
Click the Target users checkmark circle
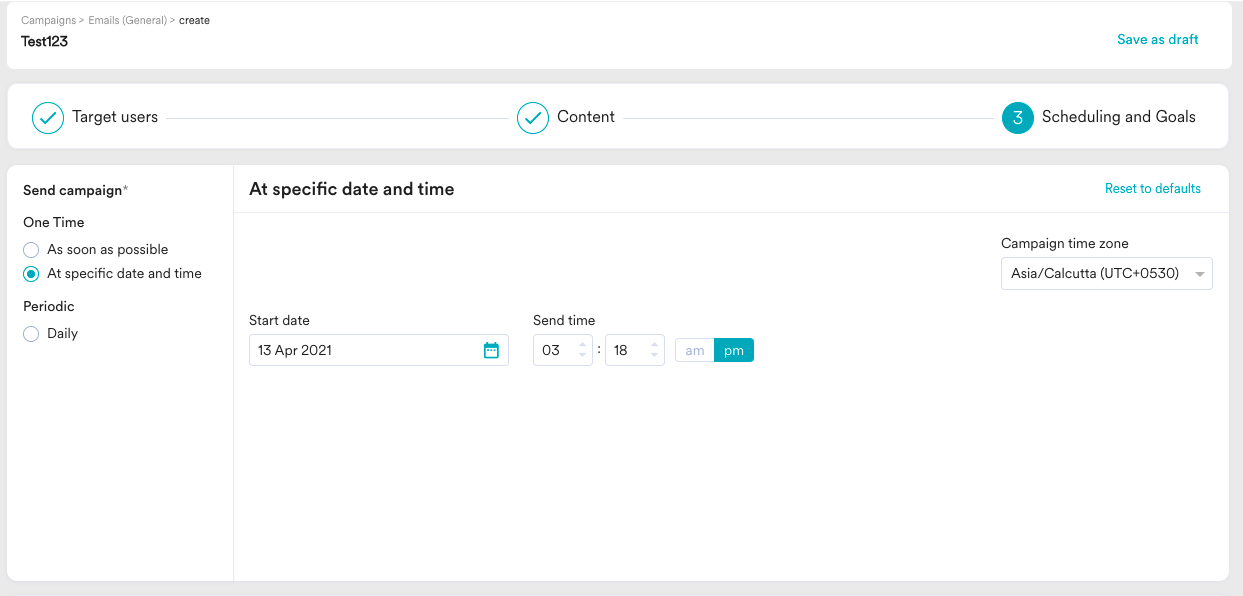click(x=48, y=117)
